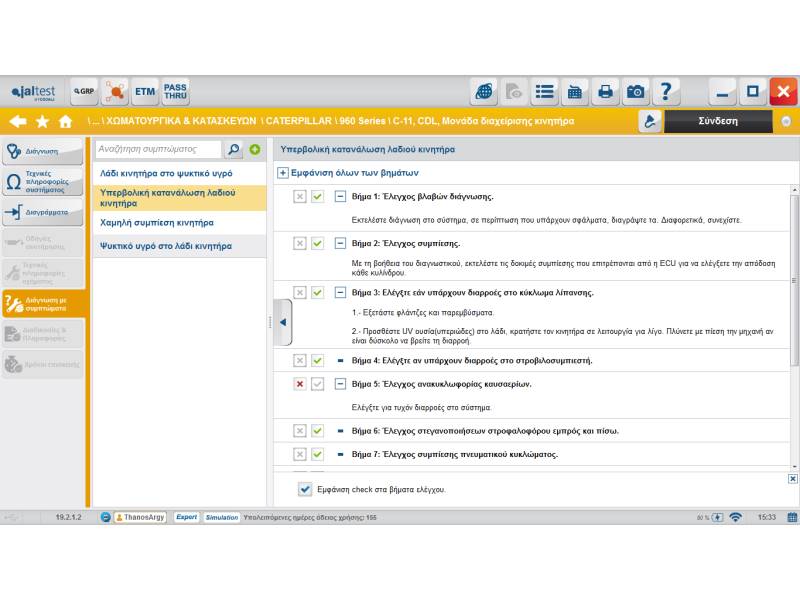Click the 'Αναζήτηση συμπτώματος' search field
800x600 pixels.
[x=158, y=150]
